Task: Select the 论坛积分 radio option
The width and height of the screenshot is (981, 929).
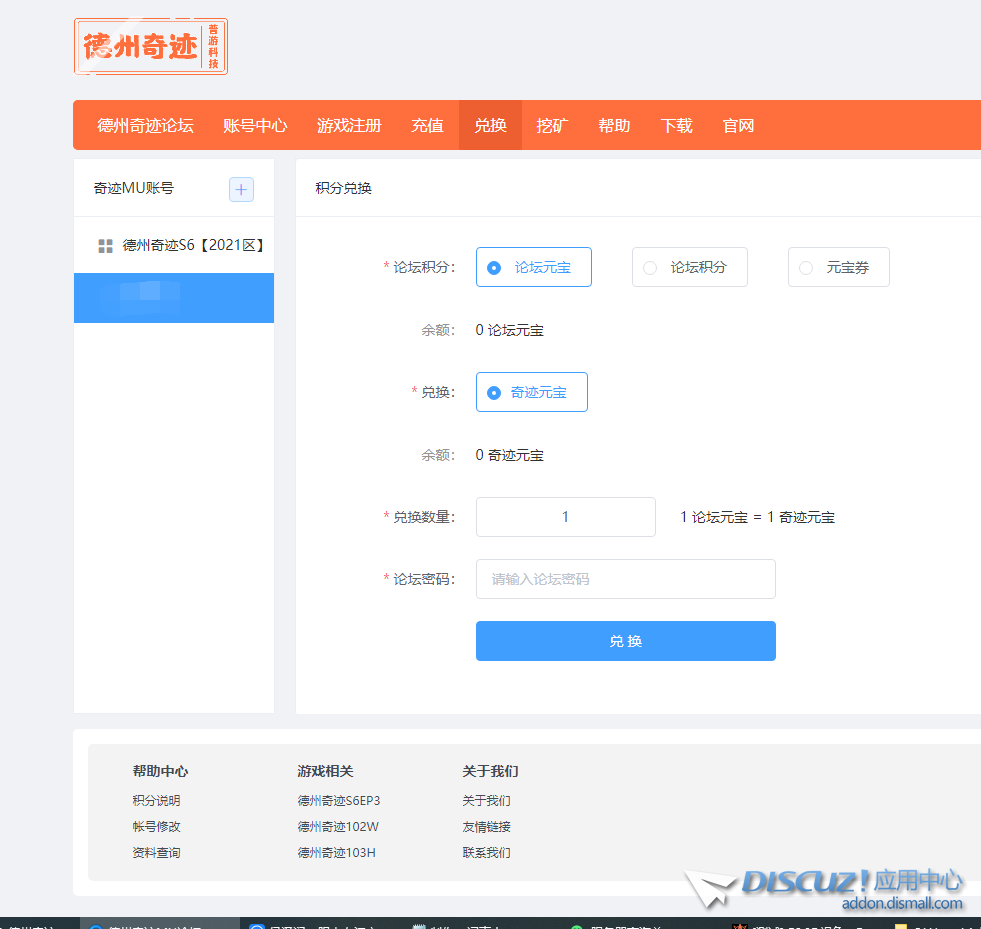Action: [x=689, y=268]
